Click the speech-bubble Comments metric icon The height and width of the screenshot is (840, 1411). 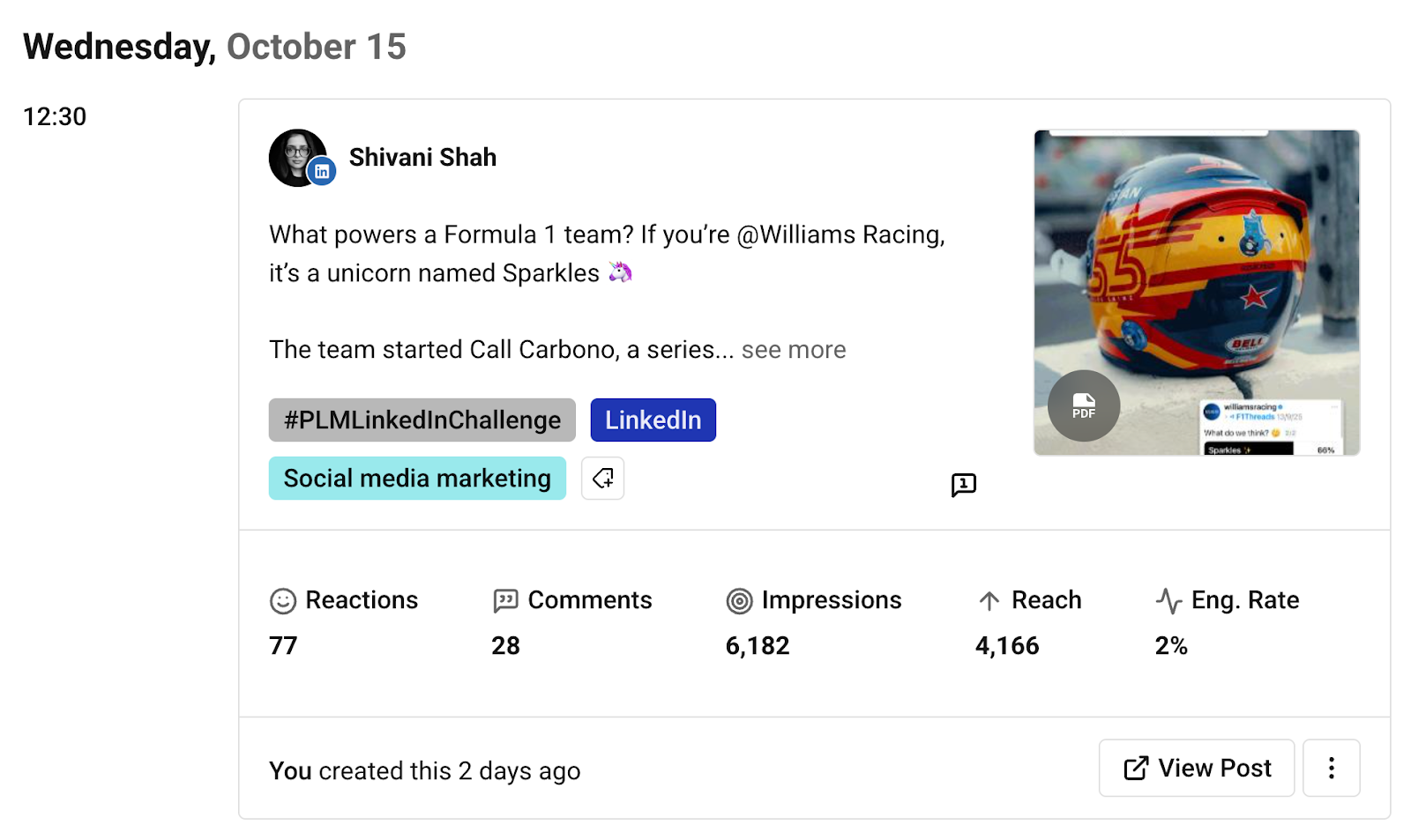[504, 600]
